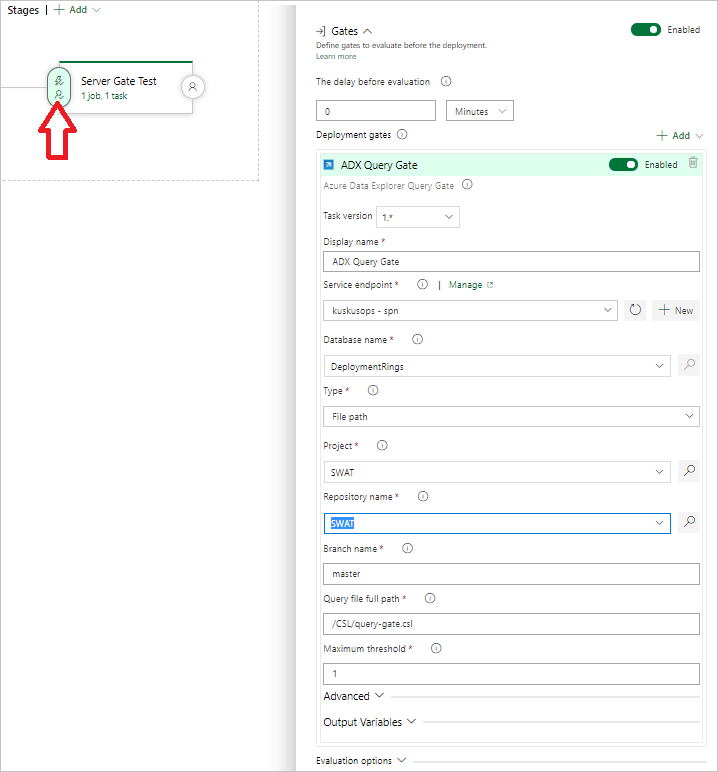Open the Manage service endpoints link
Screen dimensions: 718x772
(x=470, y=285)
